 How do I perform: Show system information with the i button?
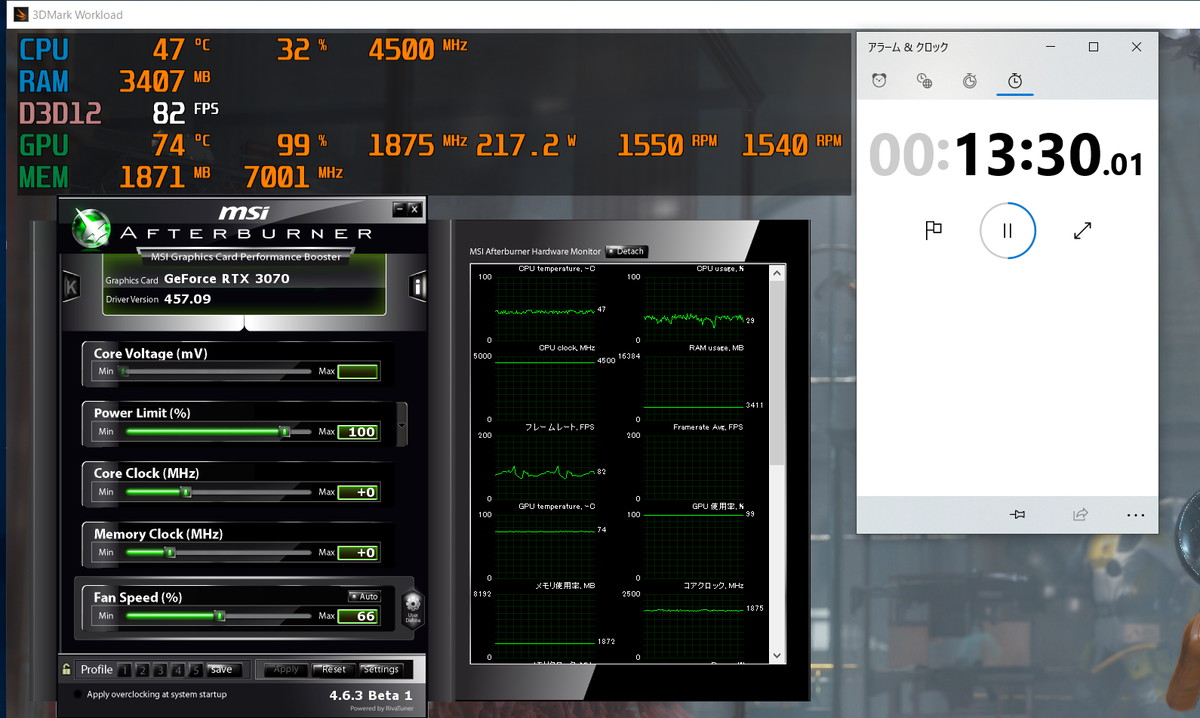pos(418,286)
